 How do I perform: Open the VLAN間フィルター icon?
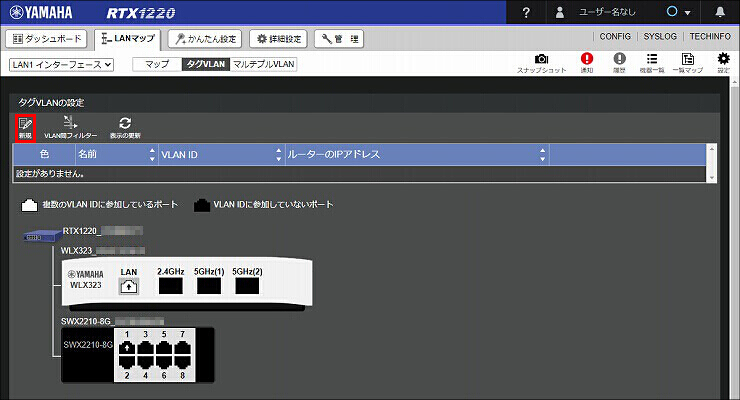coord(70,128)
